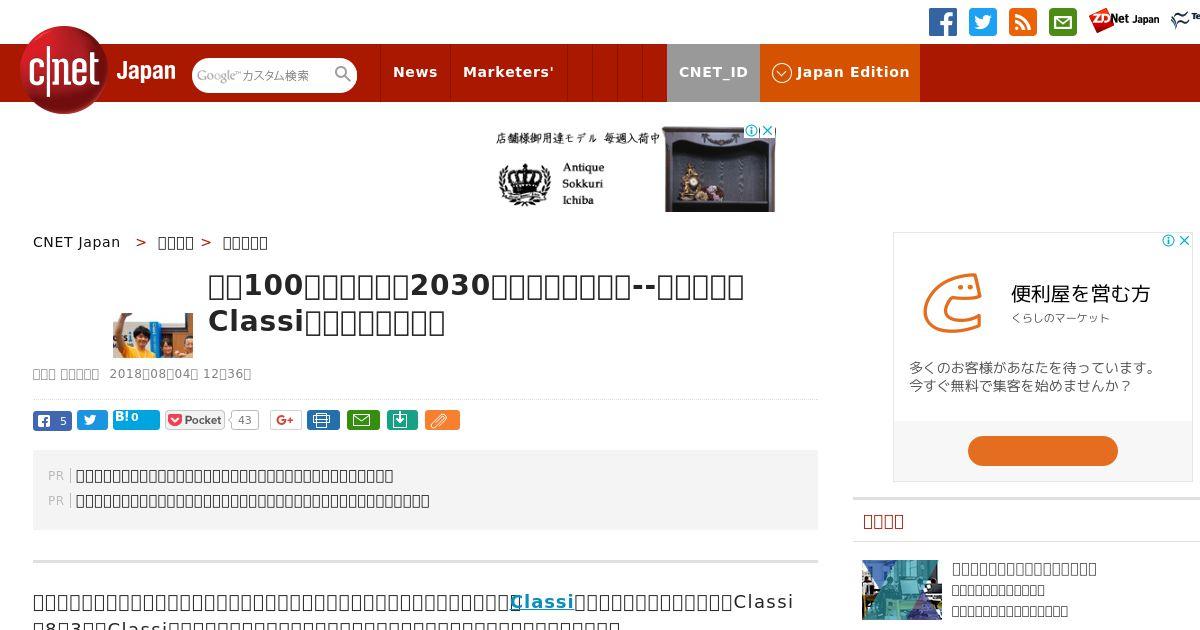Screen dimensions: 1200x630
Task: Open the green mail newsletter icon in header
Action: pos(1063,22)
